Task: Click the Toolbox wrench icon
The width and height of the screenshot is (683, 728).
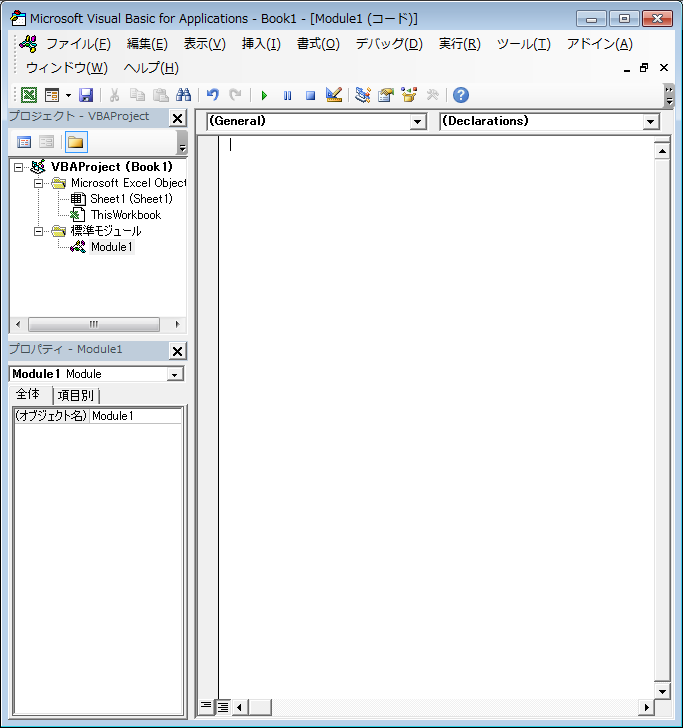Action: tap(432, 95)
